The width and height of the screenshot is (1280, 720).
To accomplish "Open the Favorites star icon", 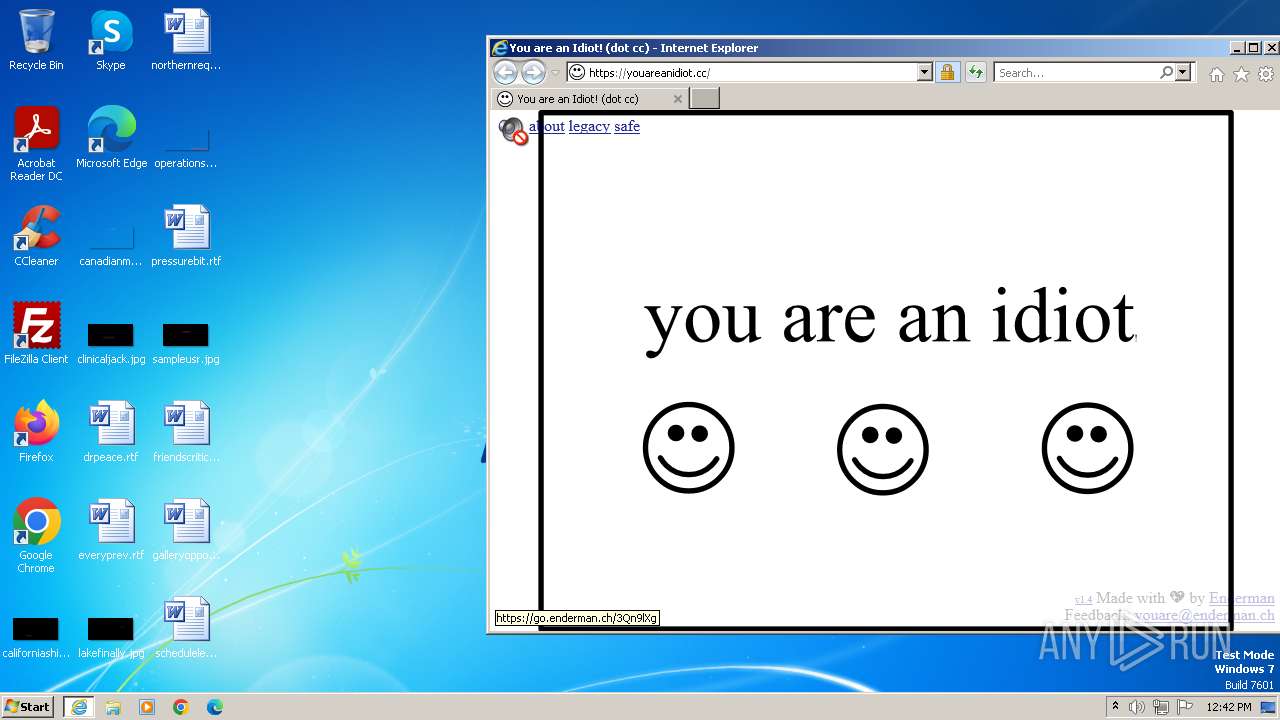I will pyautogui.click(x=1241, y=74).
